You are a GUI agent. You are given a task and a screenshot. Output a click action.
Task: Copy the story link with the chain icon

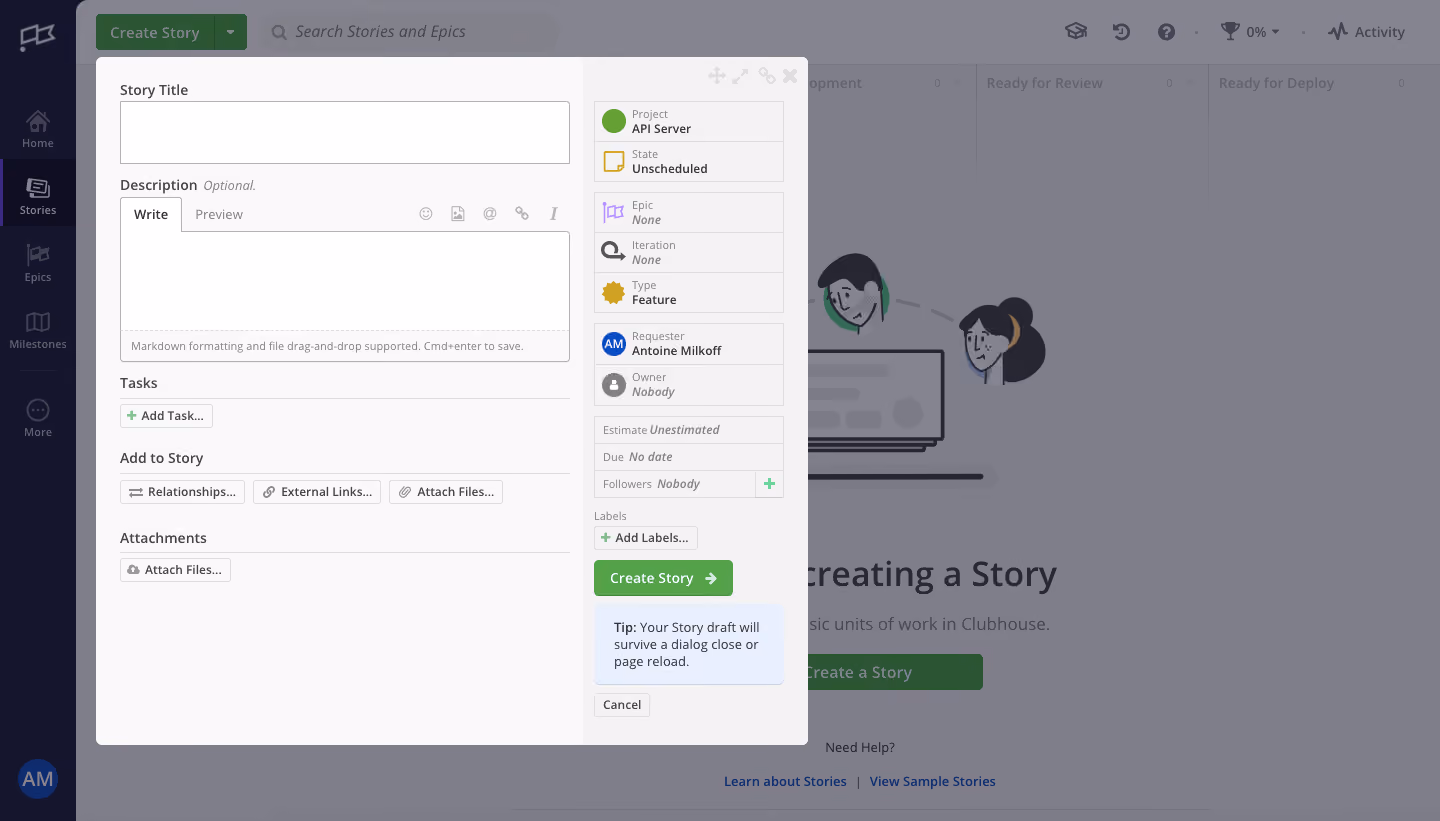[x=767, y=75]
